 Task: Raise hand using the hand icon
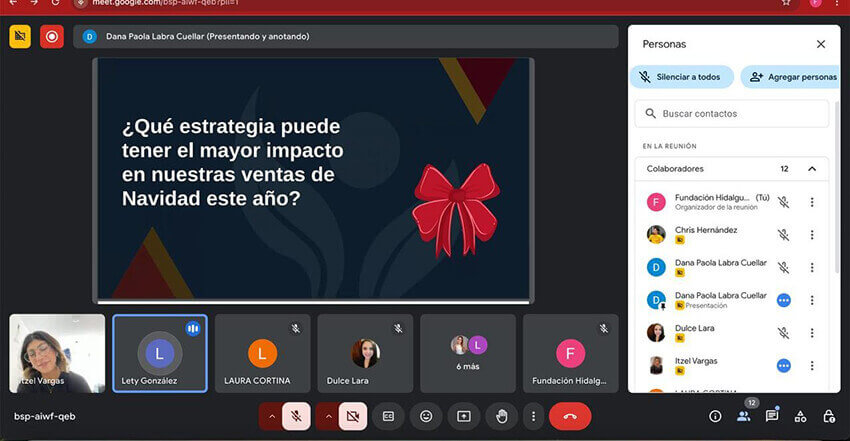(502, 416)
